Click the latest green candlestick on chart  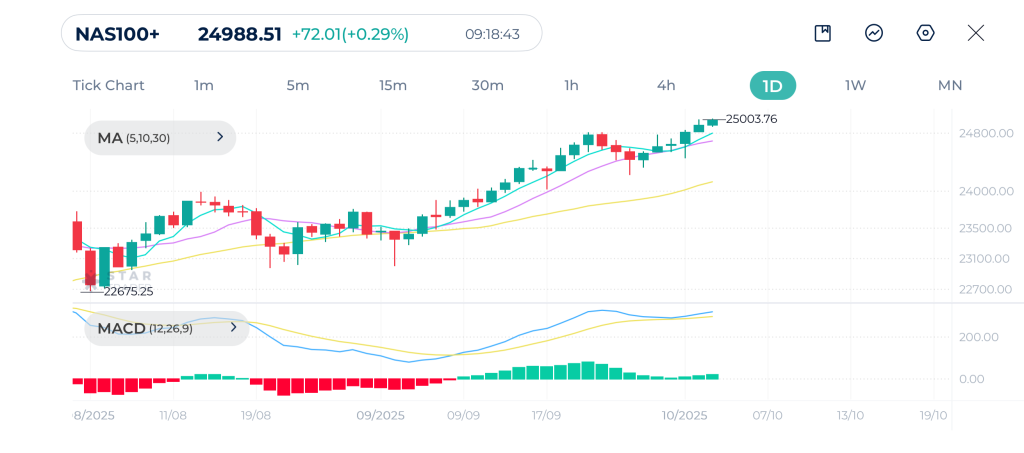(712, 122)
